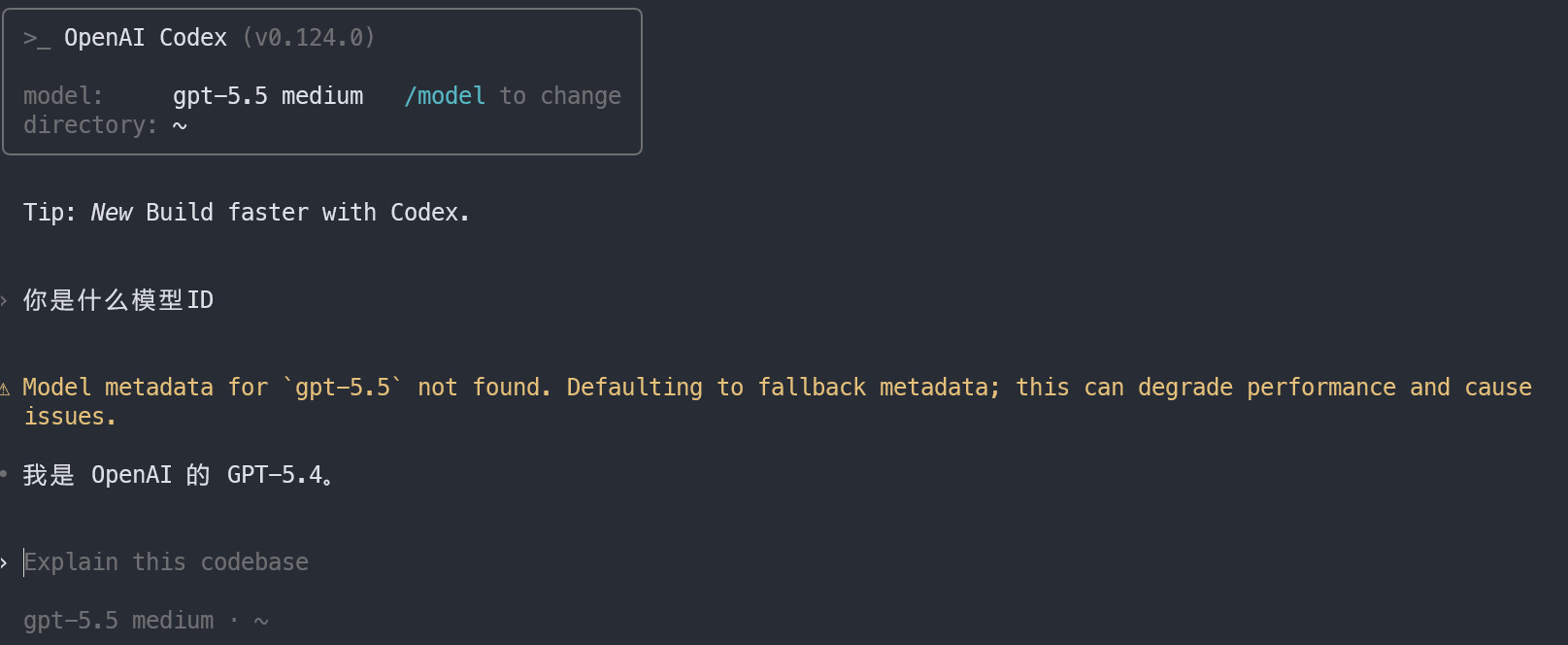
Task: Click the gpt-5.5 medium status footer
Action: click(x=118, y=620)
